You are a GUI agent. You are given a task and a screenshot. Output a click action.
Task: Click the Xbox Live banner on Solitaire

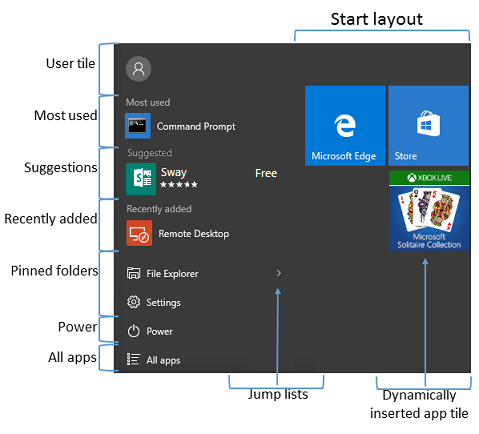point(429,178)
